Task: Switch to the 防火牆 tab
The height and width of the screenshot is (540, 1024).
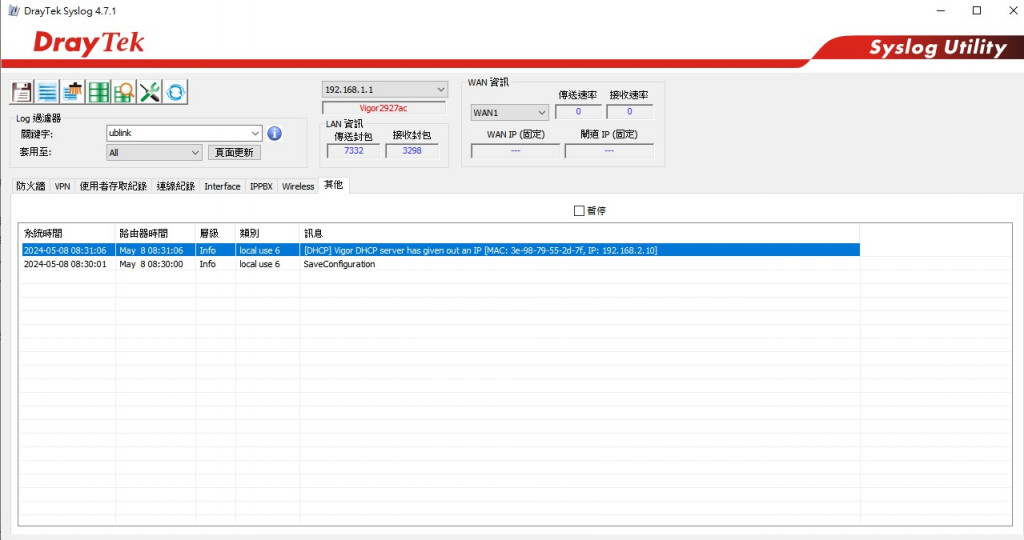Action: 31,186
